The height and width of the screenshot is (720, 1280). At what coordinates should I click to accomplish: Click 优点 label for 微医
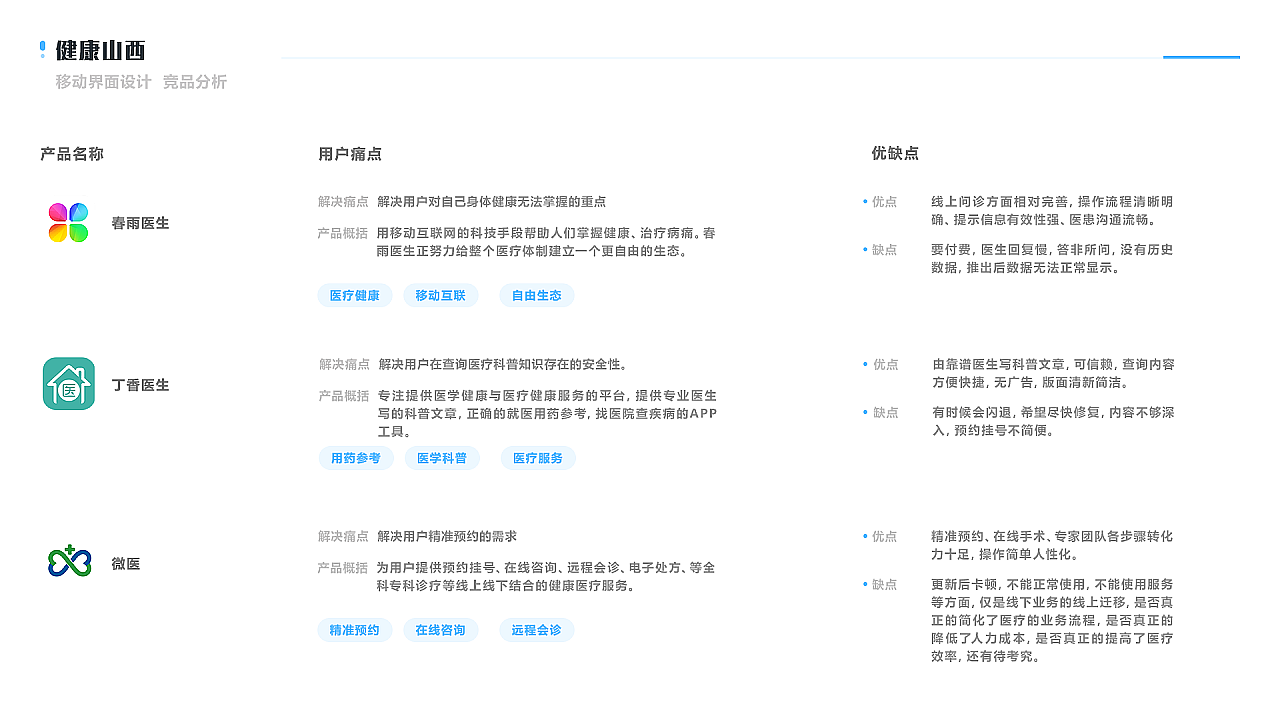click(x=884, y=536)
